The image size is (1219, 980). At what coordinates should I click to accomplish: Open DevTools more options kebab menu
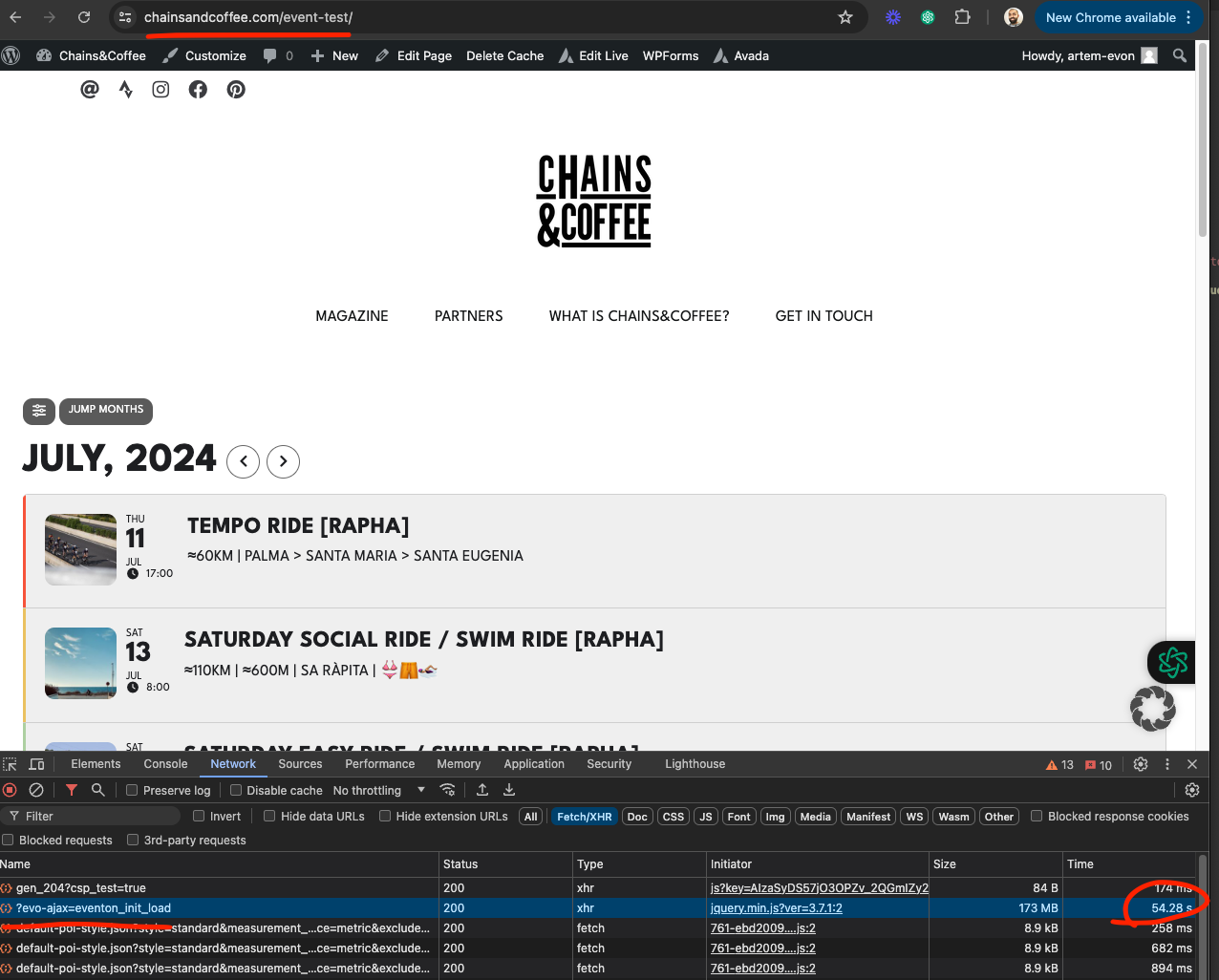click(x=1166, y=764)
